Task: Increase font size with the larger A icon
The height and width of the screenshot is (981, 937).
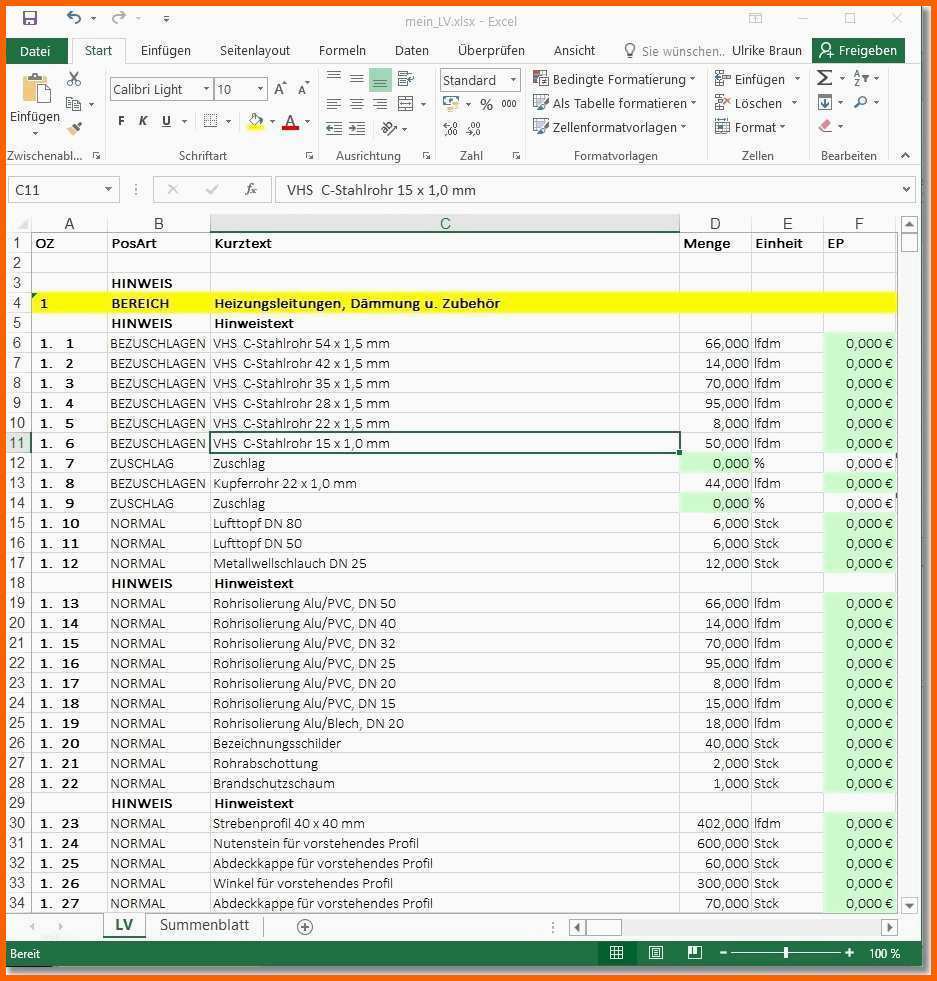Action: coord(280,89)
